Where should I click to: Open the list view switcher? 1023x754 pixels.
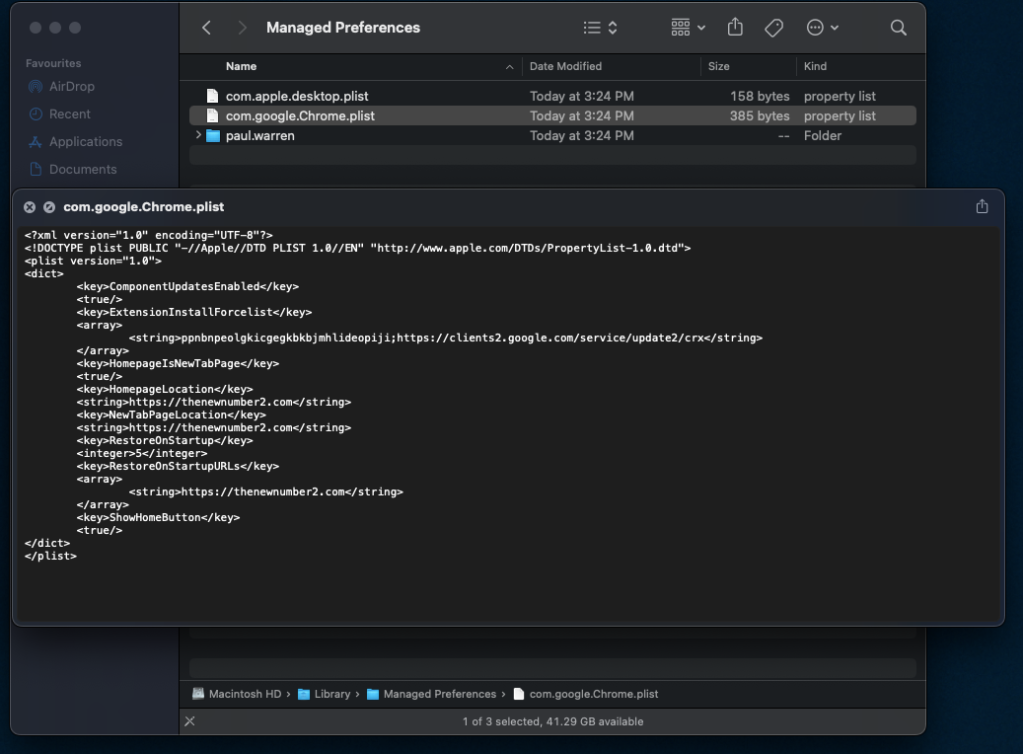coord(600,27)
